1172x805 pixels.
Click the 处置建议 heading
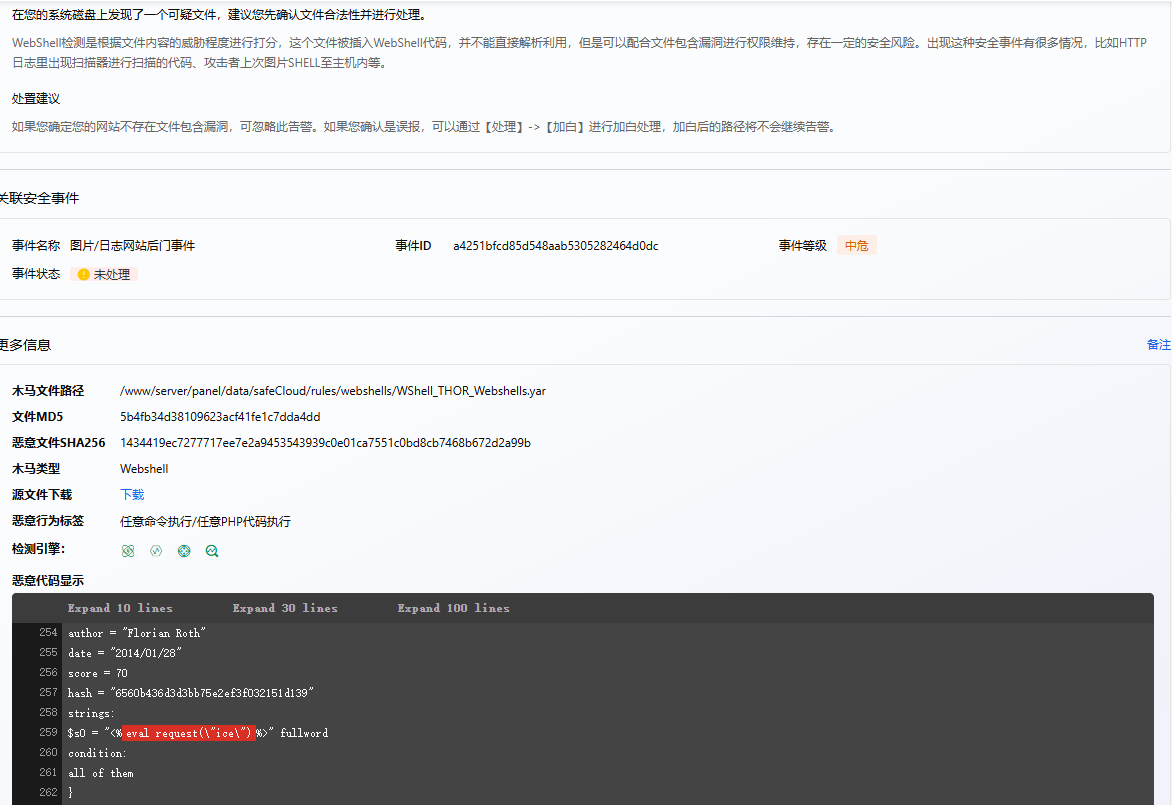point(36,99)
